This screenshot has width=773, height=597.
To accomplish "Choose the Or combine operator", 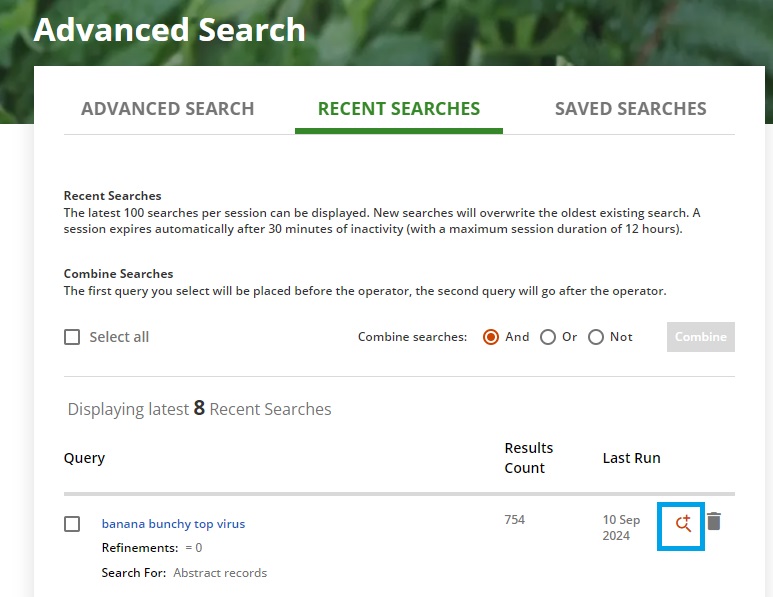I will [548, 337].
